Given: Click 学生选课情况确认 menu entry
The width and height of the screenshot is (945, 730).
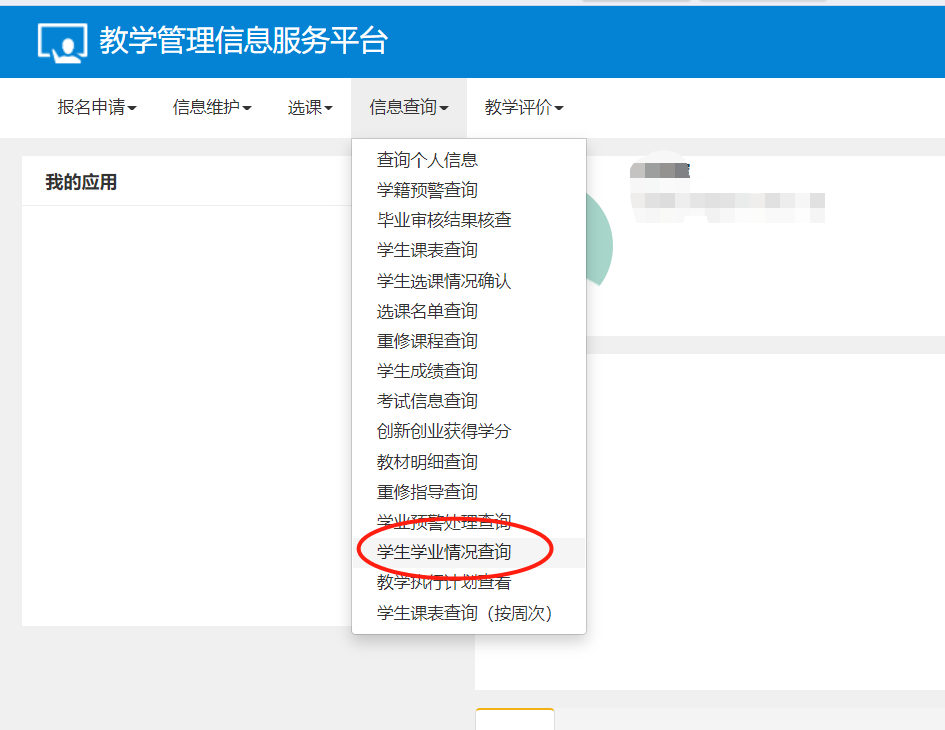Looking at the screenshot, I should coord(444,281).
